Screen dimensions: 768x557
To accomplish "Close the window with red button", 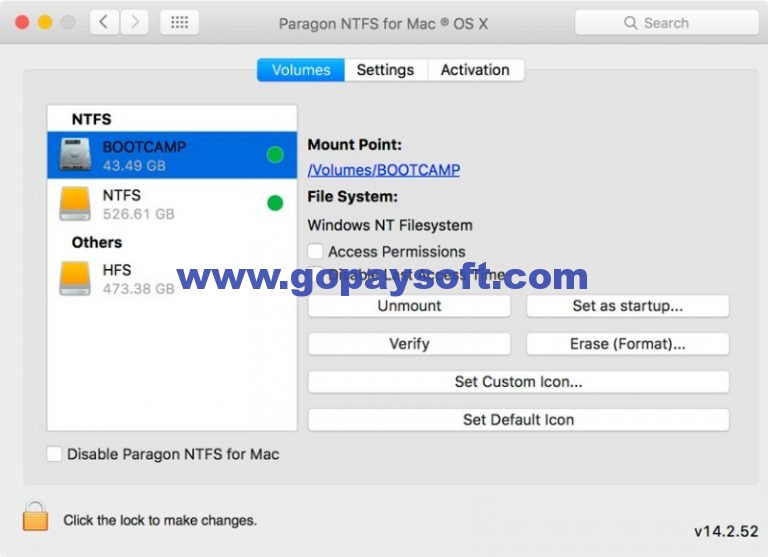I will 22,22.
